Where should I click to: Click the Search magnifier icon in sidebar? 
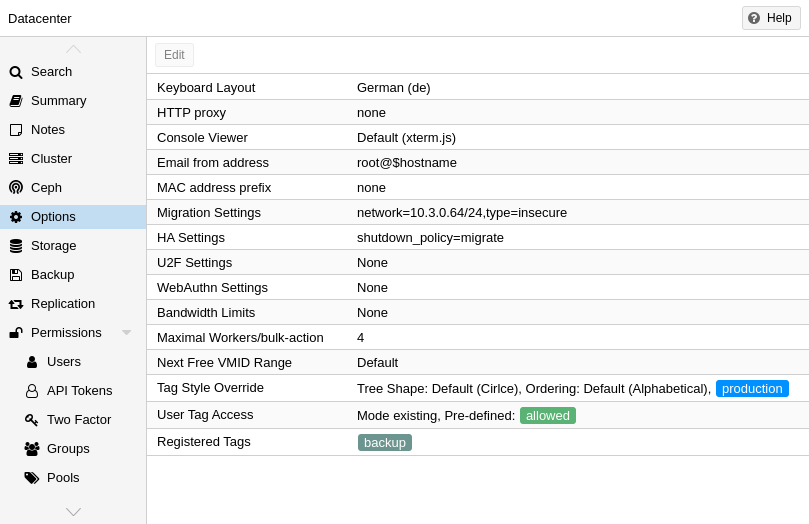tap(16, 72)
